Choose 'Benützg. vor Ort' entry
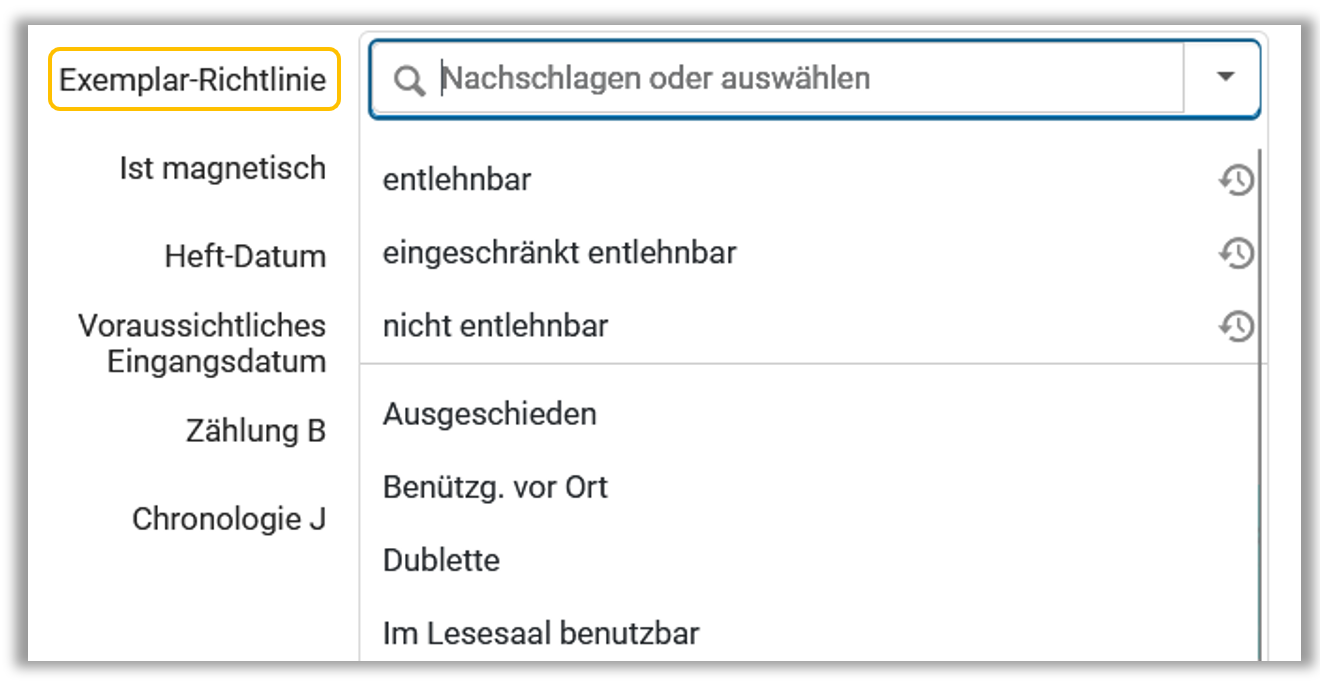Viewport: 1320px width, 691px height. (x=495, y=487)
